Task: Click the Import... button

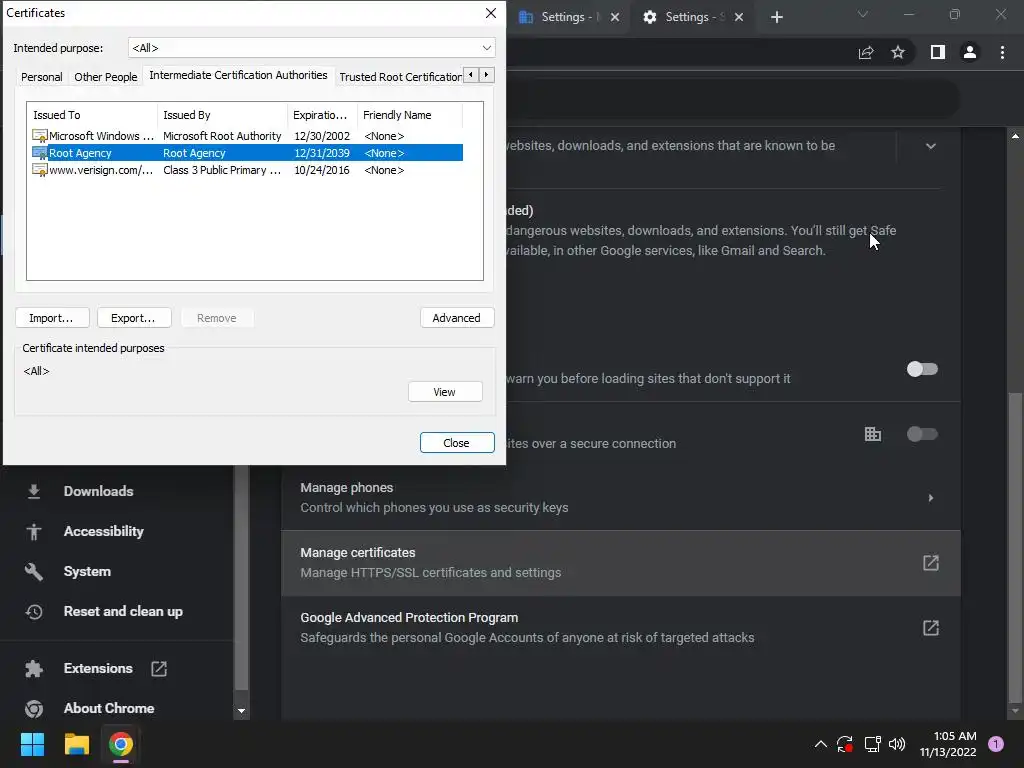Action: point(52,318)
